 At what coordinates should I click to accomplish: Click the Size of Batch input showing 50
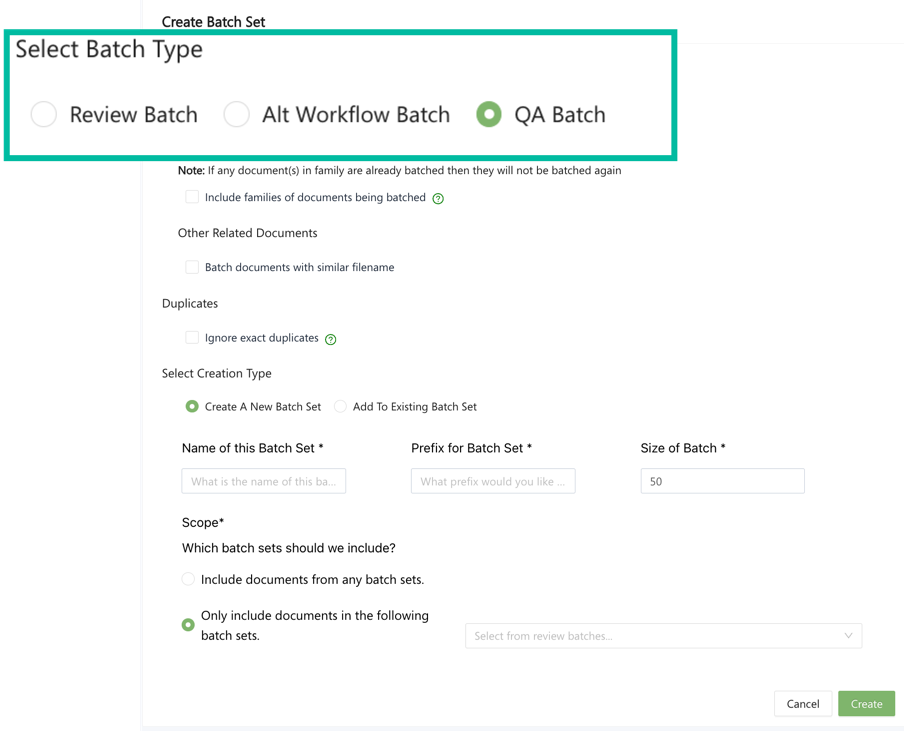coord(722,481)
